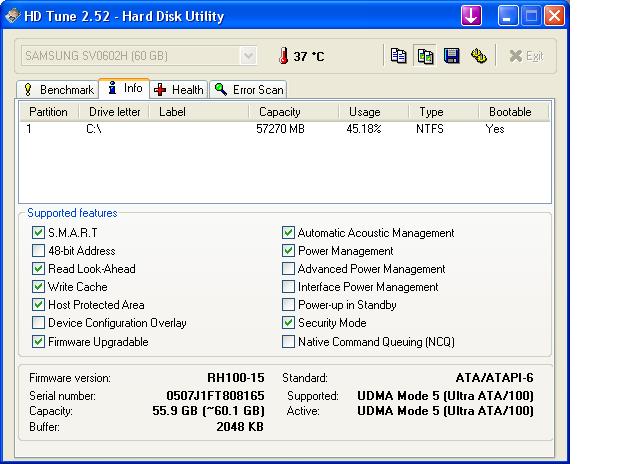Toggle the Interface Power Management checkbox

(288, 287)
